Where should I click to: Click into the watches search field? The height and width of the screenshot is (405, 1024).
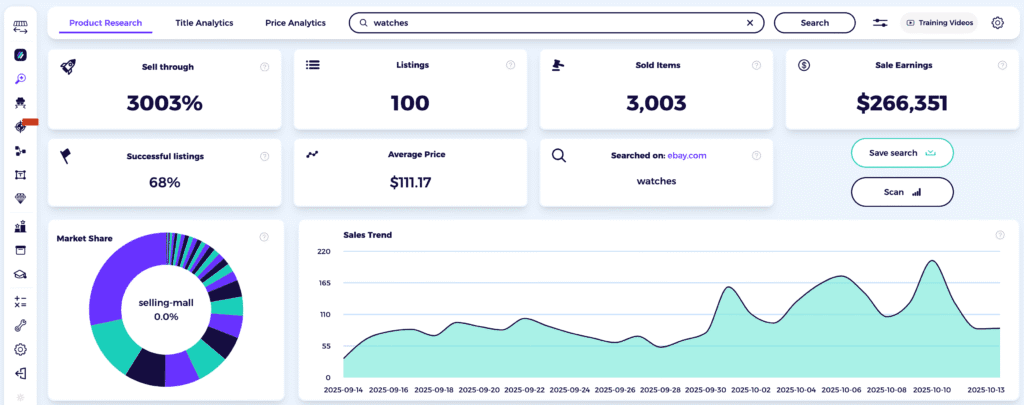(x=550, y=22)
